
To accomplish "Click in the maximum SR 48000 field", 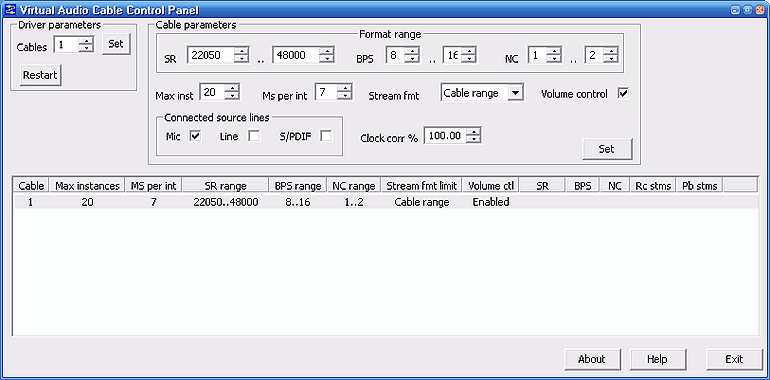I will [x=297, y=55].
